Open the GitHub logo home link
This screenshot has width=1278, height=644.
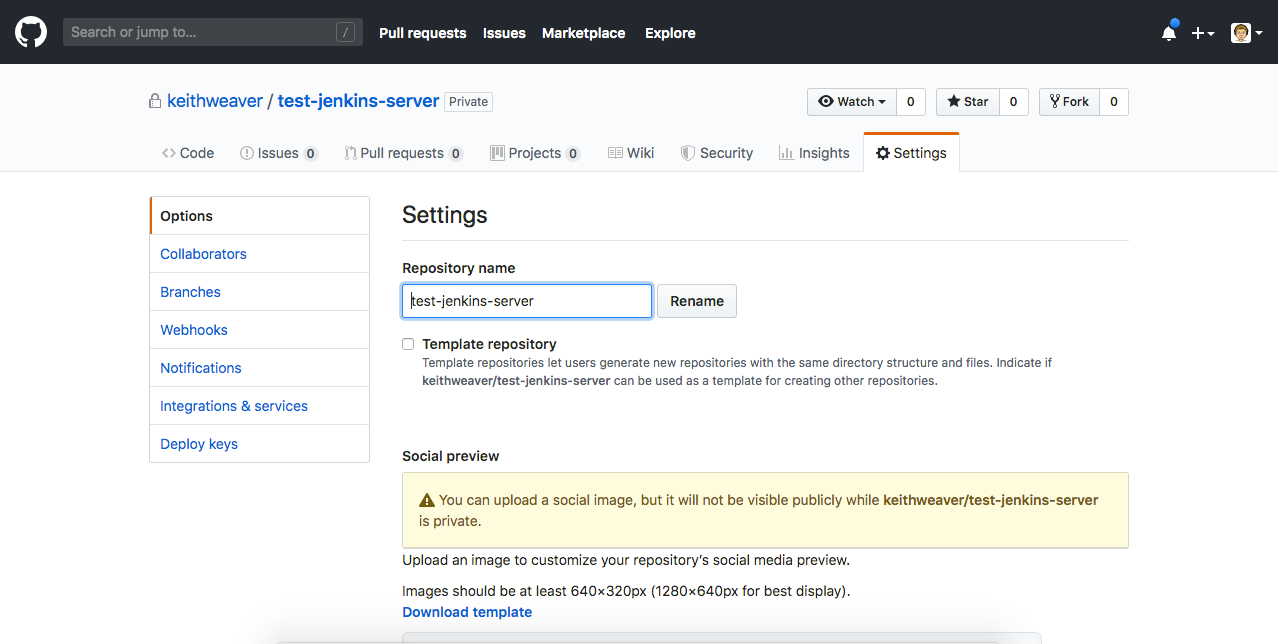[x=30, y=32]
